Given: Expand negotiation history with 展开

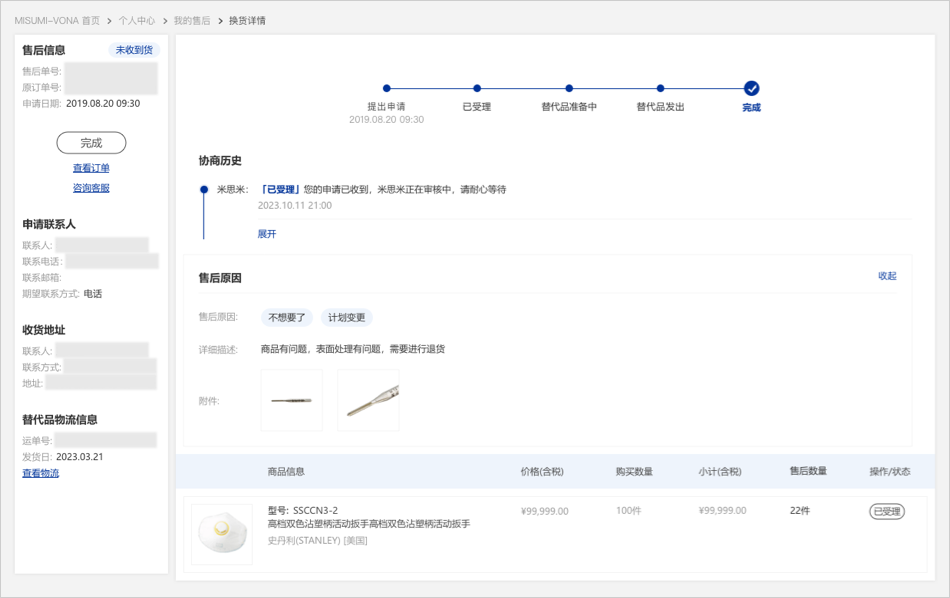Looking at the screenshot, I should pos(267,234).
